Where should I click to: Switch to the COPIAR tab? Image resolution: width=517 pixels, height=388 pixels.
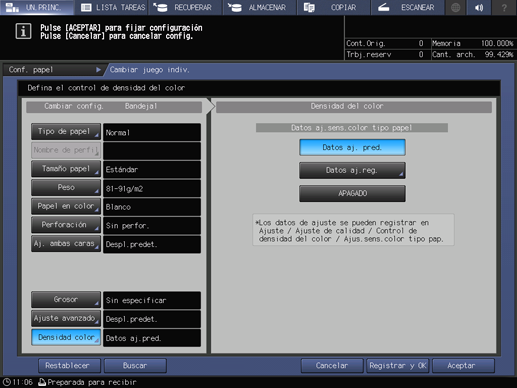point(334,7)
